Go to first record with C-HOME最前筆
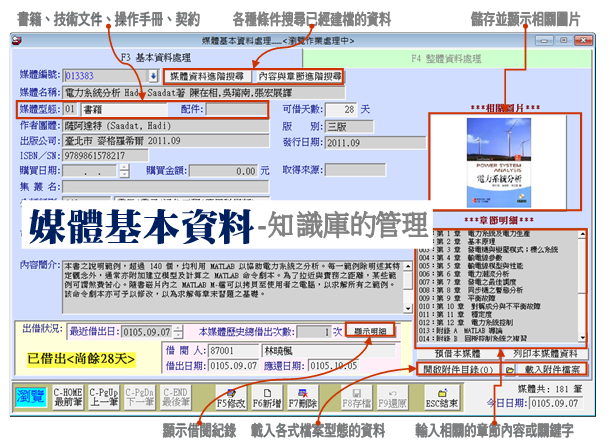 68,397
